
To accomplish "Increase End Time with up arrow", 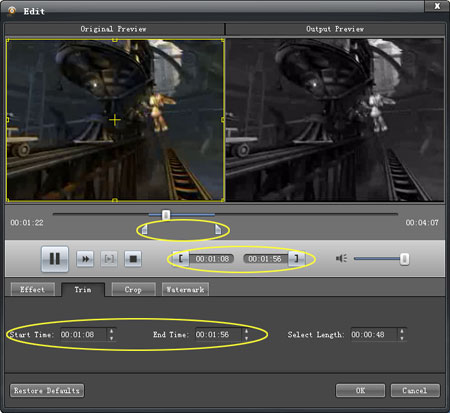I will point(246,331).
